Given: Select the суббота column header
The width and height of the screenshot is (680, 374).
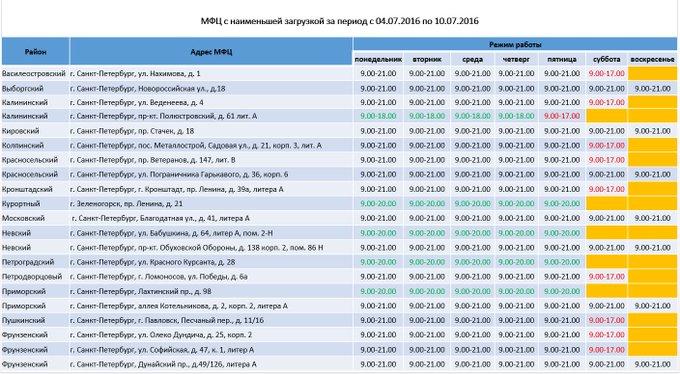Looking at the screenshot, I should (607, 59).
